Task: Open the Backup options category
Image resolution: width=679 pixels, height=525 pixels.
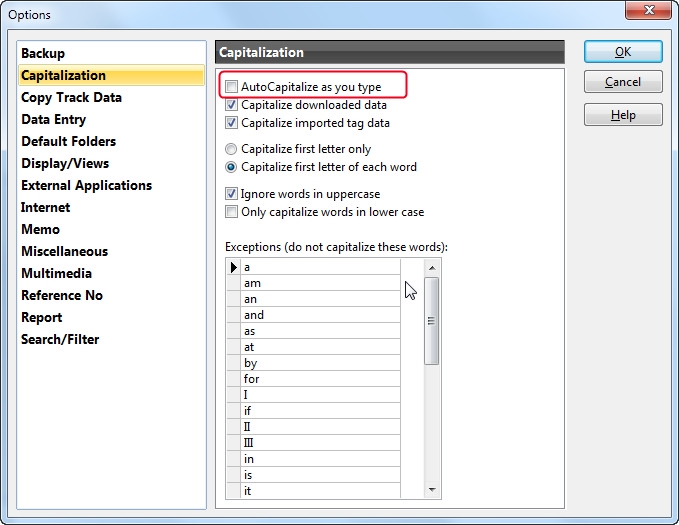Action: pos(43,53)
